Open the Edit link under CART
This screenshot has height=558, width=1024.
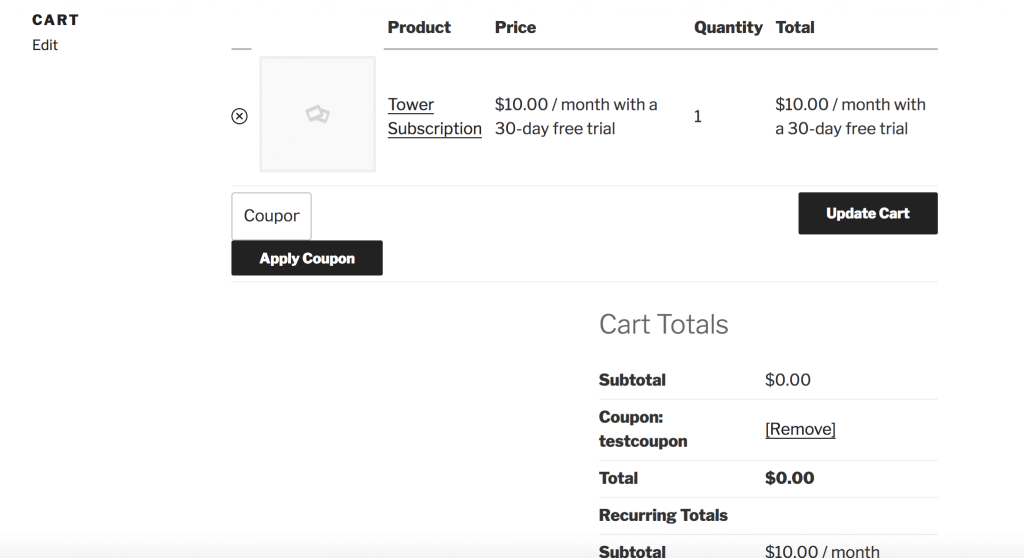click(x=45, y=45)
